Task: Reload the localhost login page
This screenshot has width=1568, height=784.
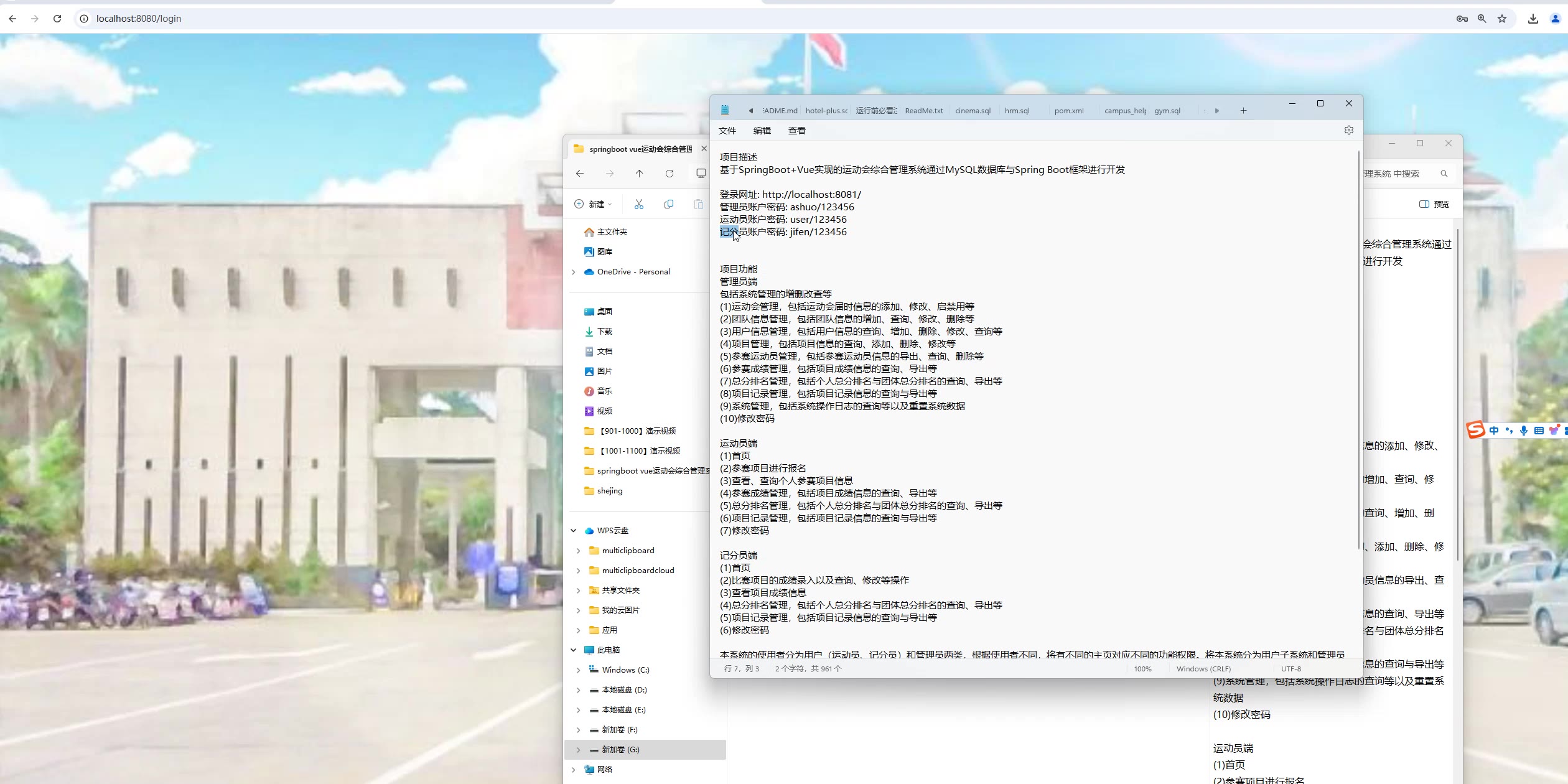Action: (x=57, y=19)
